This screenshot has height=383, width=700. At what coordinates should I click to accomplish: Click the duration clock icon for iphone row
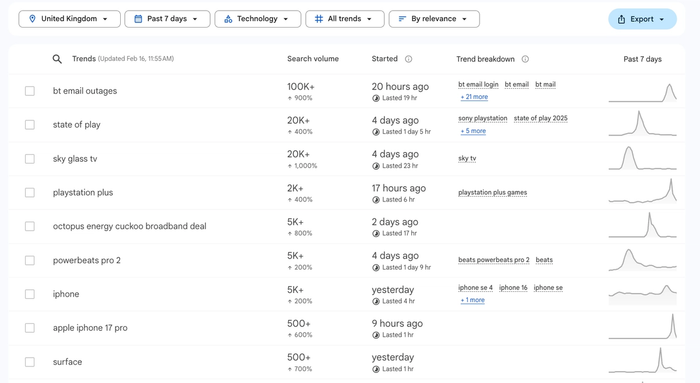[376, 301]
